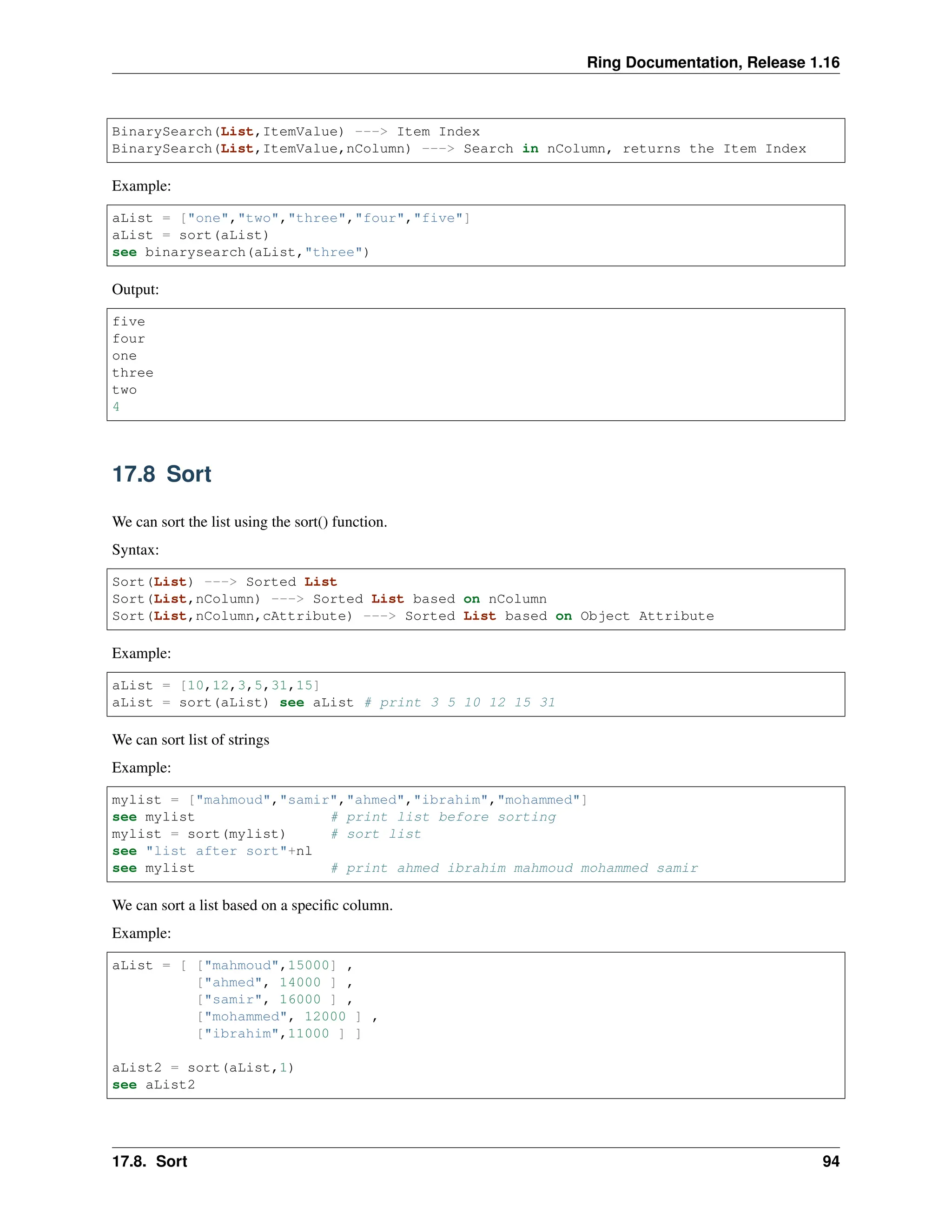Click the text We can sort list of strings
952x1232 pixels.
[x=191, y=740]
